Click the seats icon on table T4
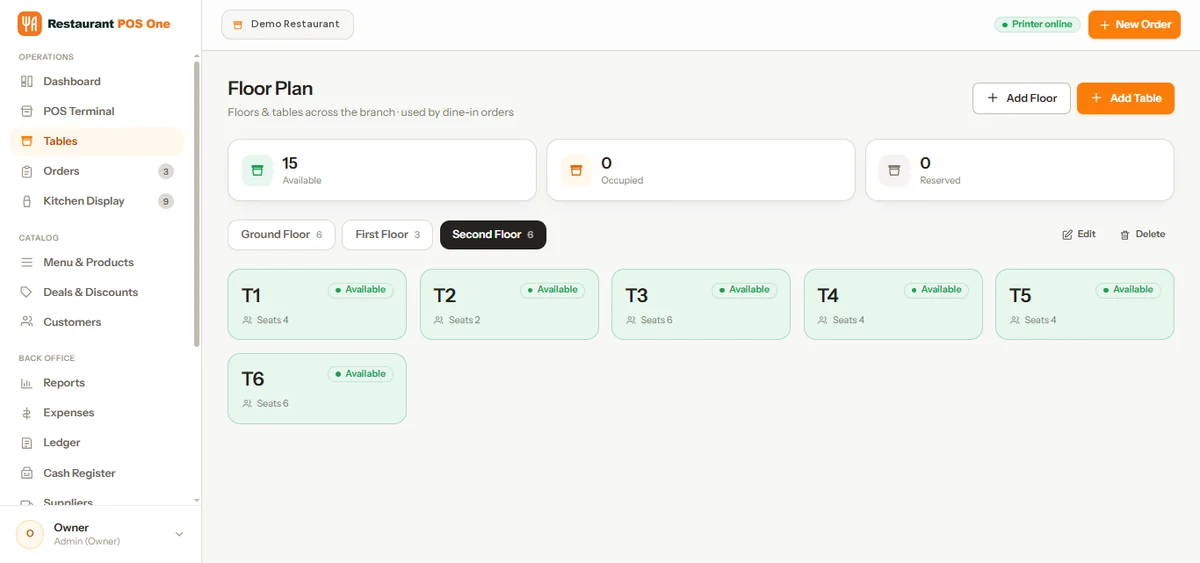 pyautogui.click(x=823, y=320)
